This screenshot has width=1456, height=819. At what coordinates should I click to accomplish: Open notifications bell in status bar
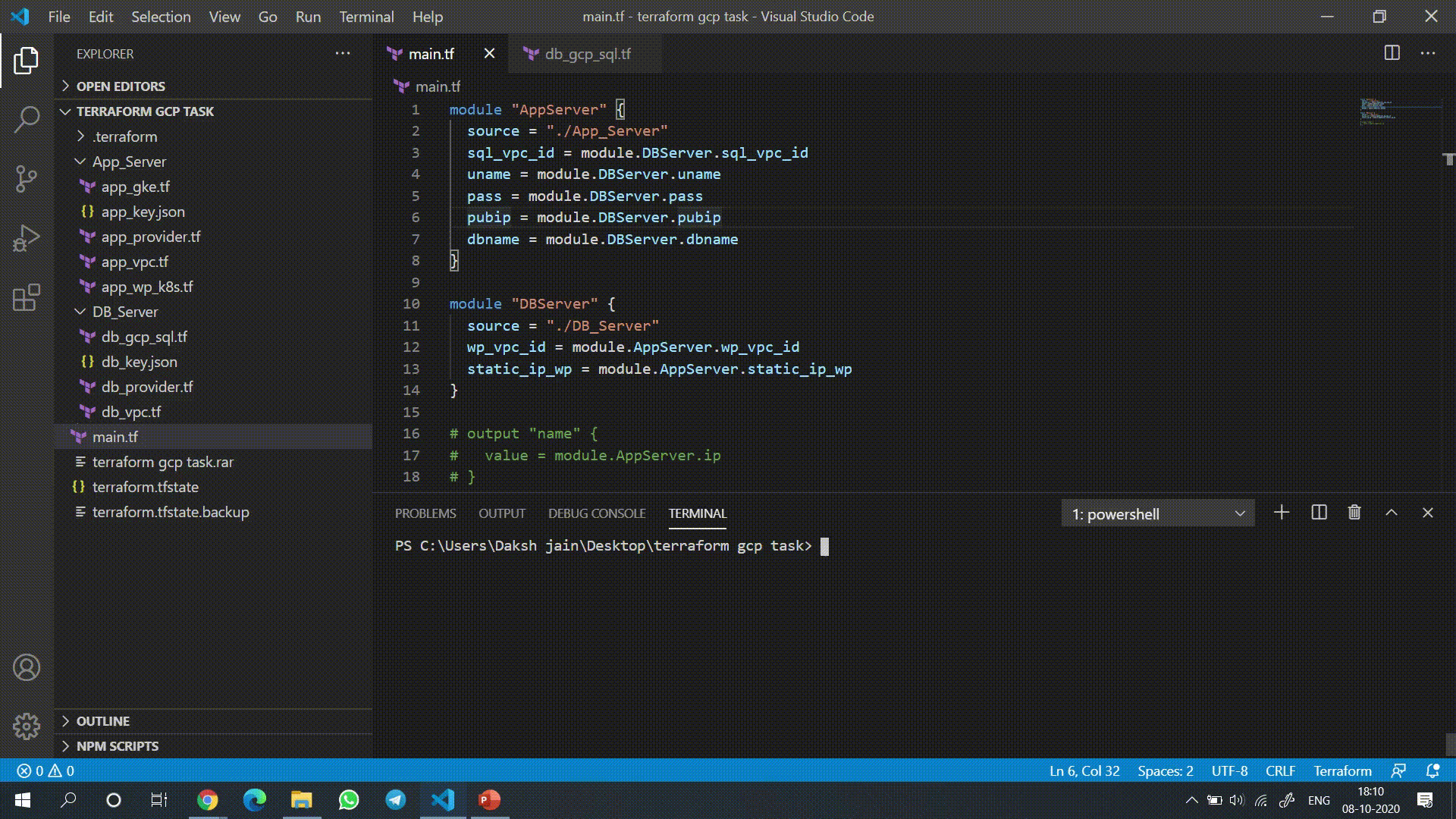point(1432,770)
